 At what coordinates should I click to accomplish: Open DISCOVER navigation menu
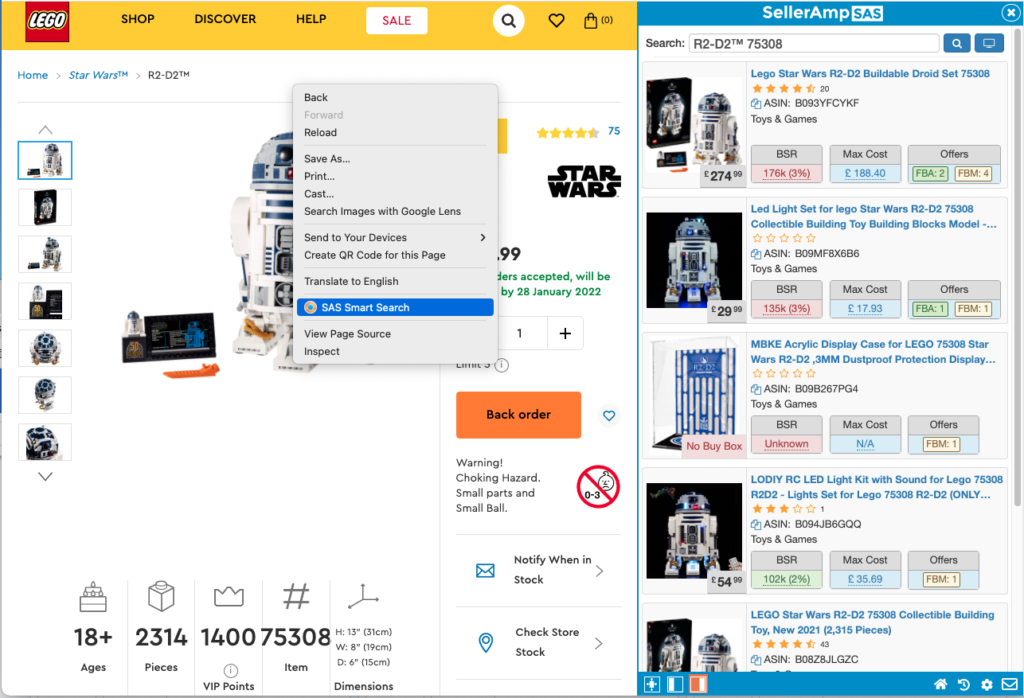[225, 19]
